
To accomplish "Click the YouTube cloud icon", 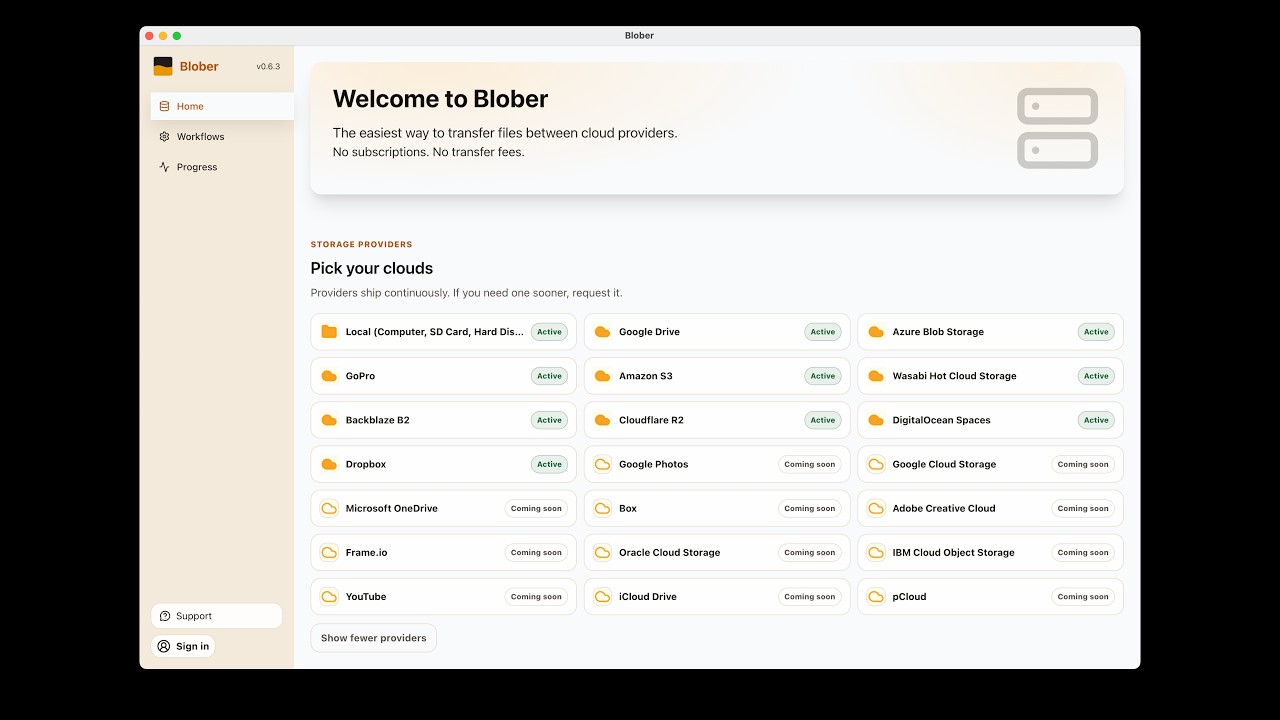I will (x=329, y=596).
